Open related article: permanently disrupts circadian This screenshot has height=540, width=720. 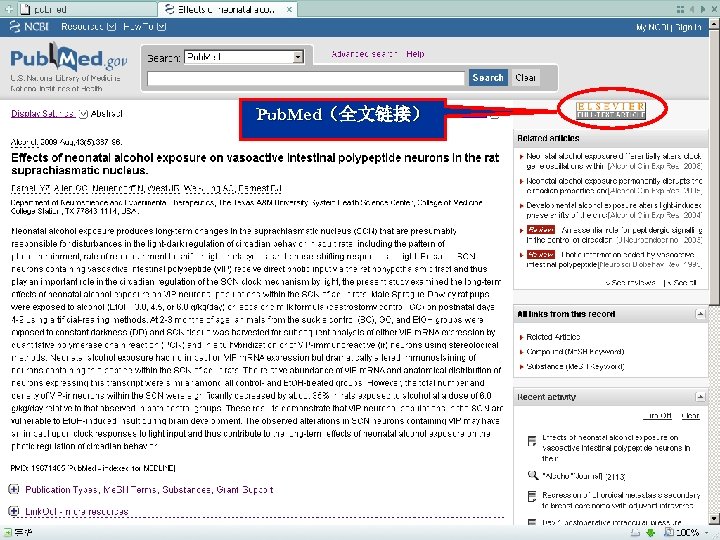(x=613, y=186)
